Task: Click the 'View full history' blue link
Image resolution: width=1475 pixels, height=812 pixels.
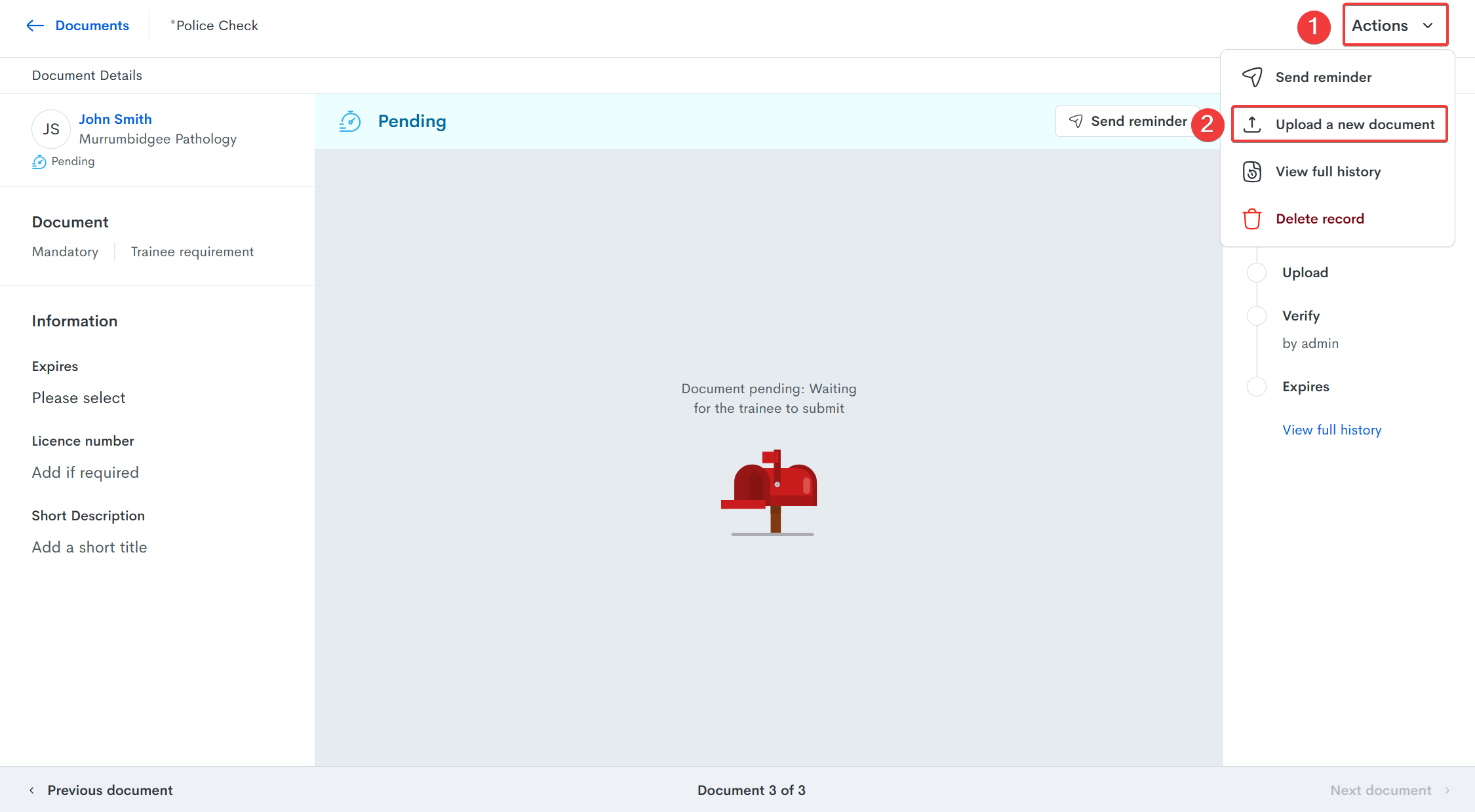Action: coord(1331,430)
